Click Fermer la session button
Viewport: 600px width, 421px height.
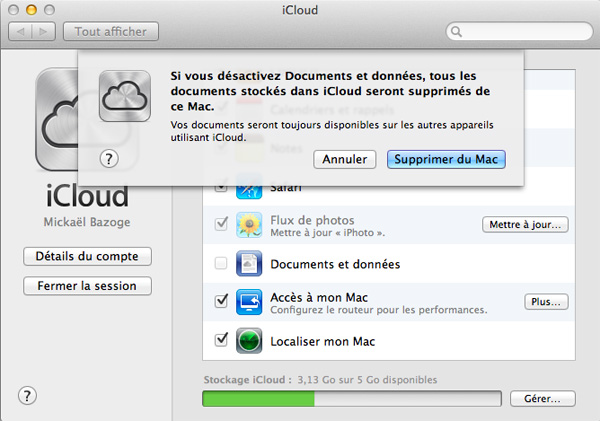point(87,286)
